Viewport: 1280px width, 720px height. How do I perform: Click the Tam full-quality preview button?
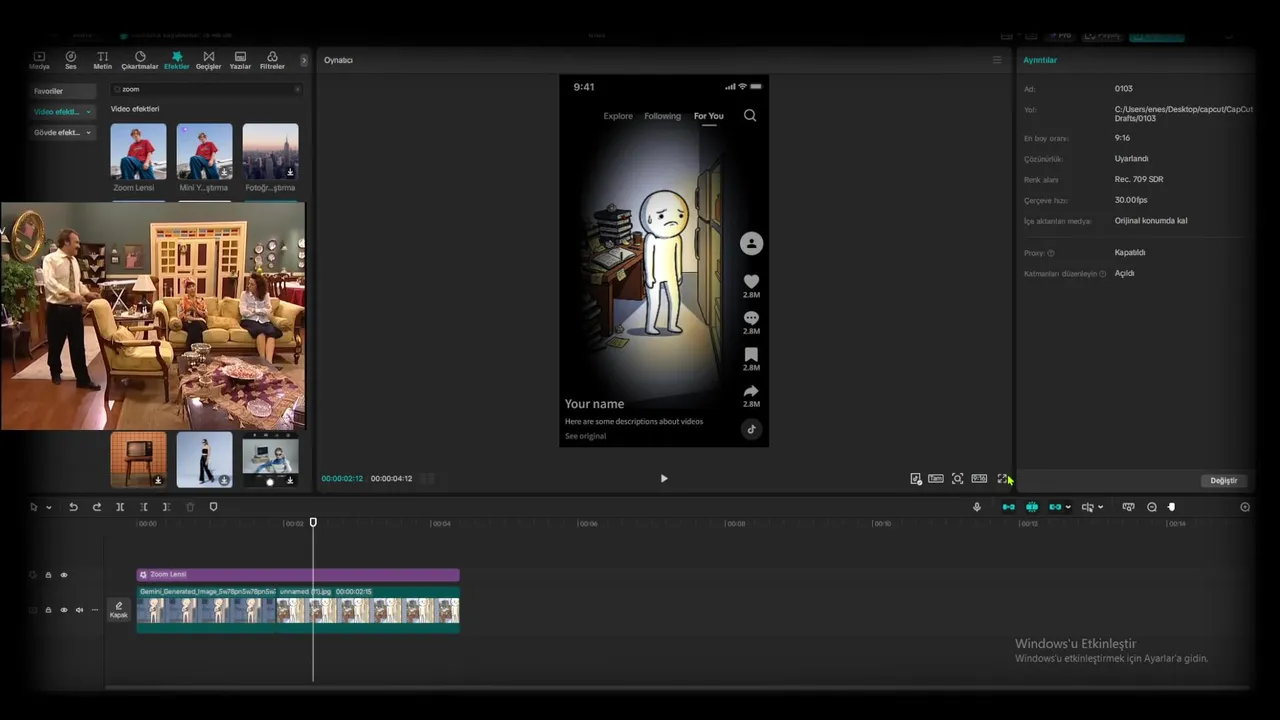pyautogui.click(x=936, y=479)
